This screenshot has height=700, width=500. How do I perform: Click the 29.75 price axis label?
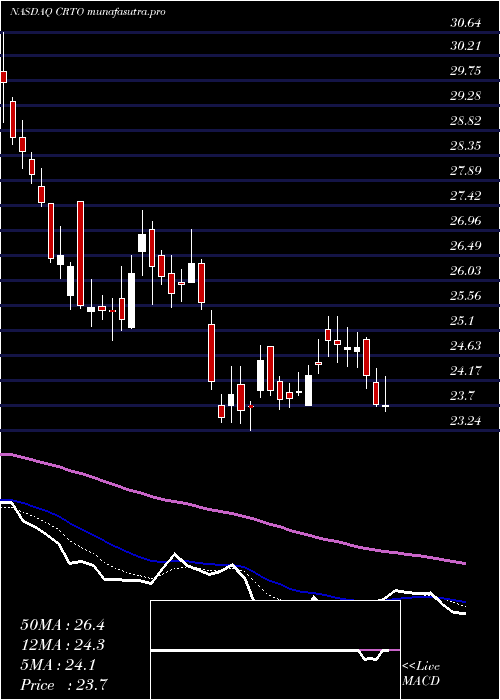pyautogui.click(x=466, y=71)
